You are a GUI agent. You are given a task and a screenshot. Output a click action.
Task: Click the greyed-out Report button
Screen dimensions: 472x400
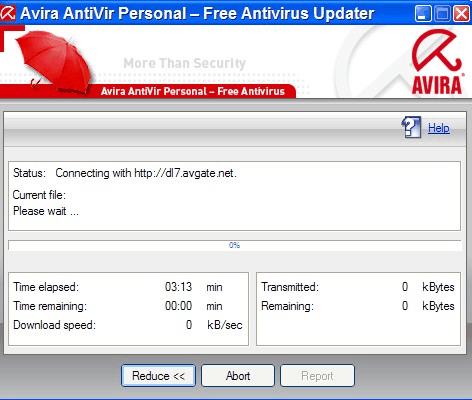(x=317, y=376)
